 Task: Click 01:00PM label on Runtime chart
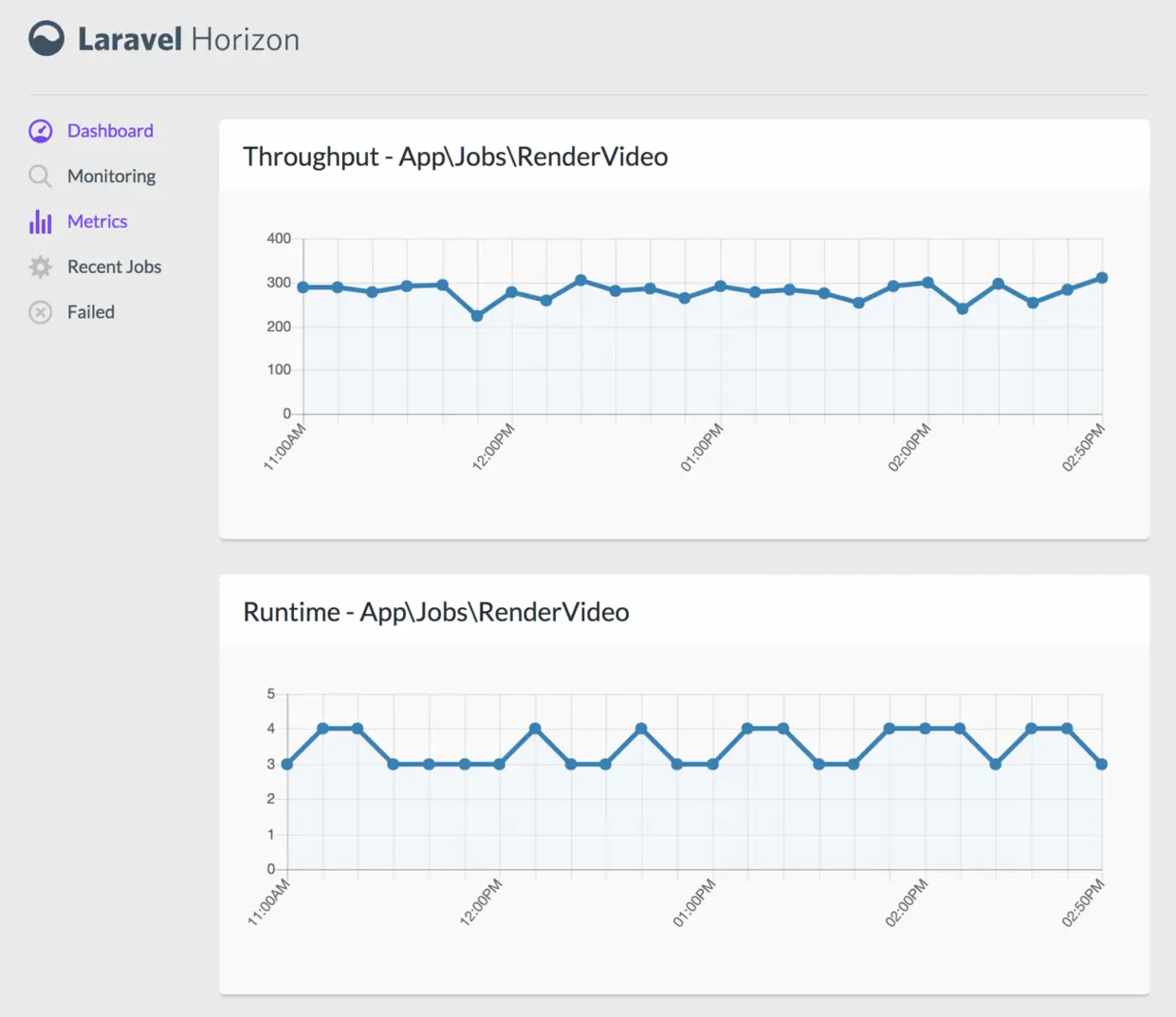(694, 903)
